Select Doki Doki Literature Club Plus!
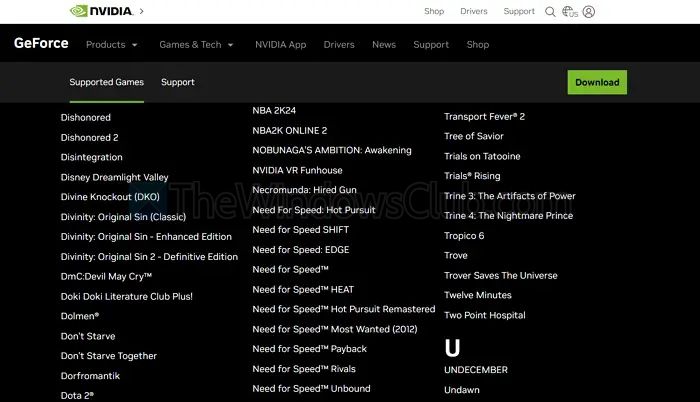The width and height of the screenshot is (700, 402). 126,297
